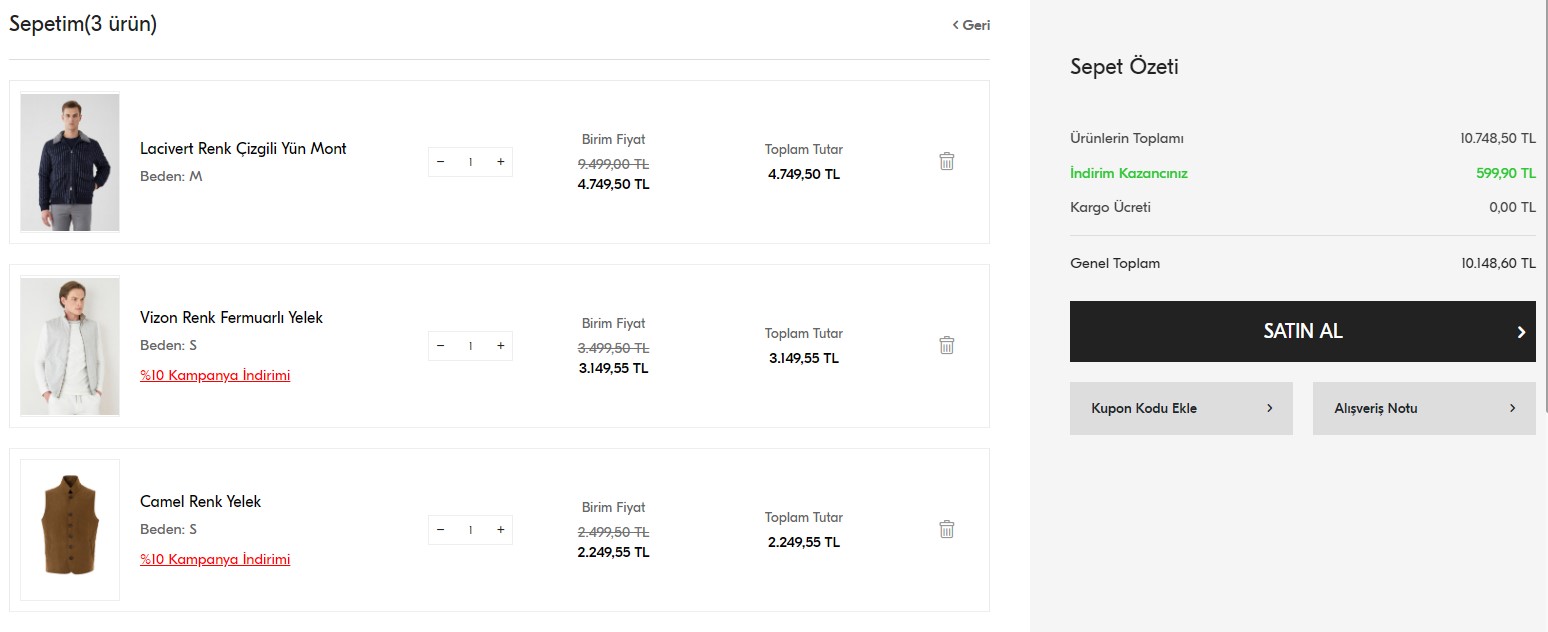Decrease quantity of Lacivert Yün Mont
Viewport: 1548px width, 632px height.
441,162
